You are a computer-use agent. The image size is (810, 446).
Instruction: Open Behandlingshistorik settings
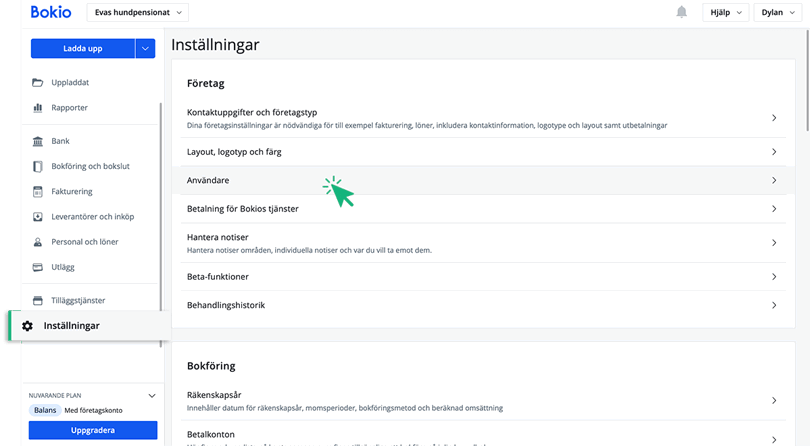483,305
